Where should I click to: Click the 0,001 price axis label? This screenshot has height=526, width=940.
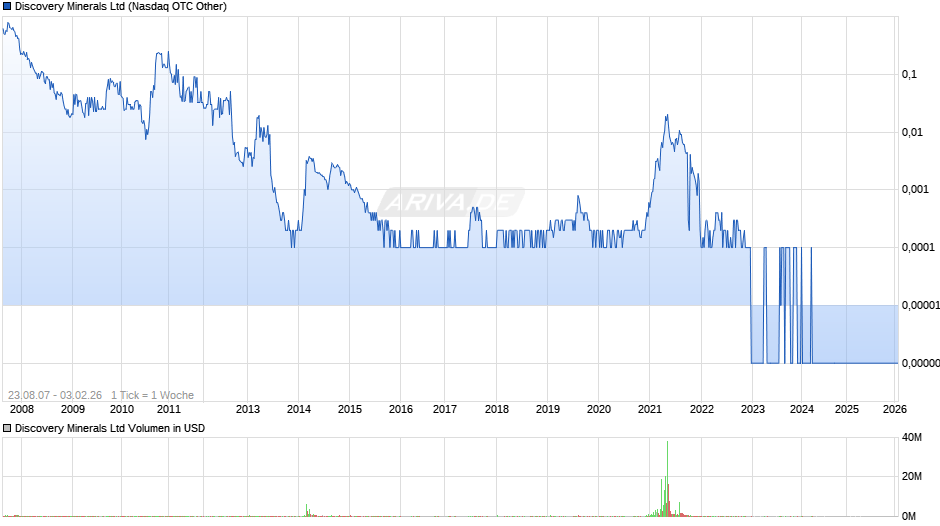tap(915, 190)
